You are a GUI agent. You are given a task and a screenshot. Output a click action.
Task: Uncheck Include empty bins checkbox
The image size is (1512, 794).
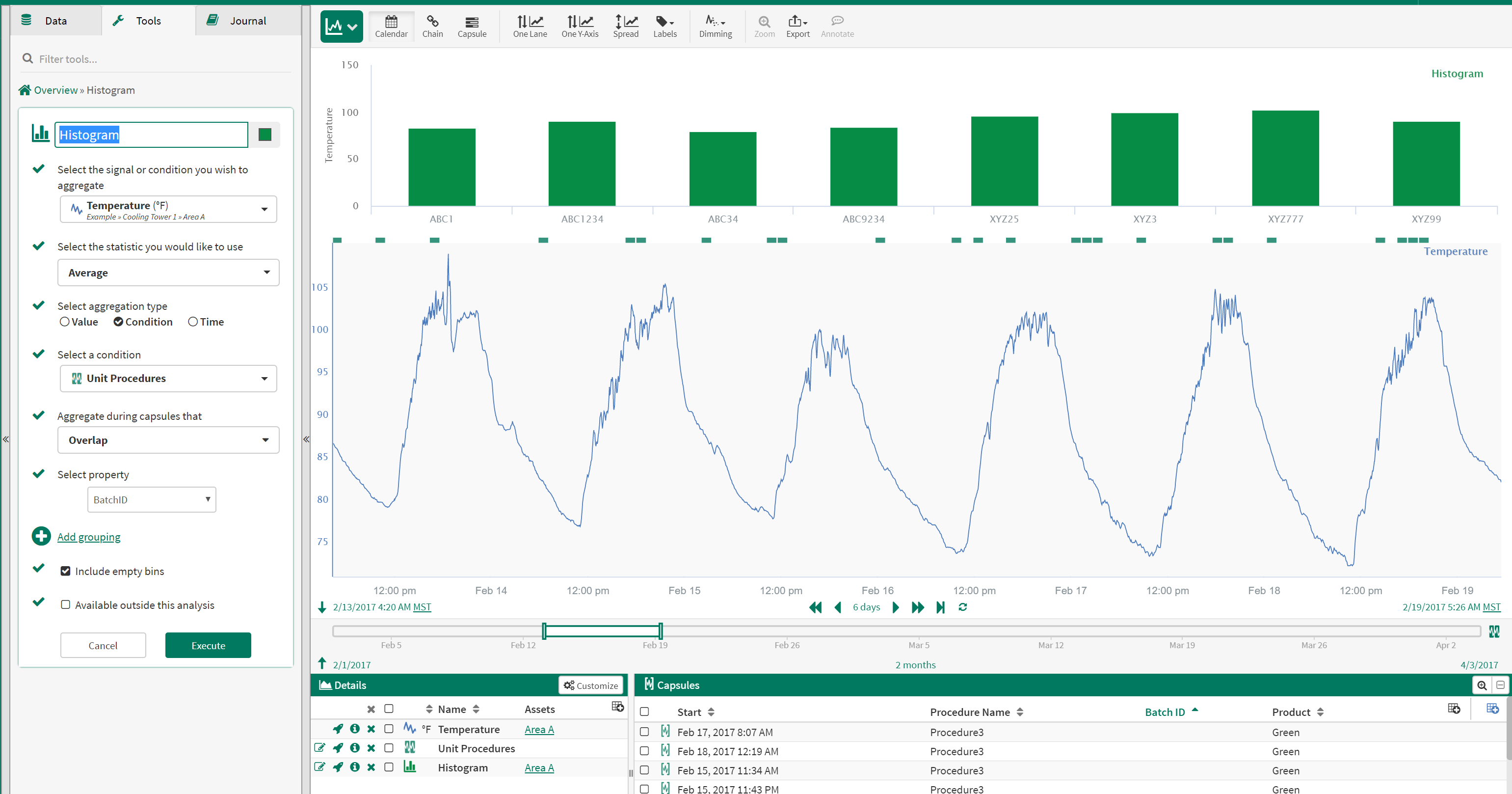[x=66, y=571]
